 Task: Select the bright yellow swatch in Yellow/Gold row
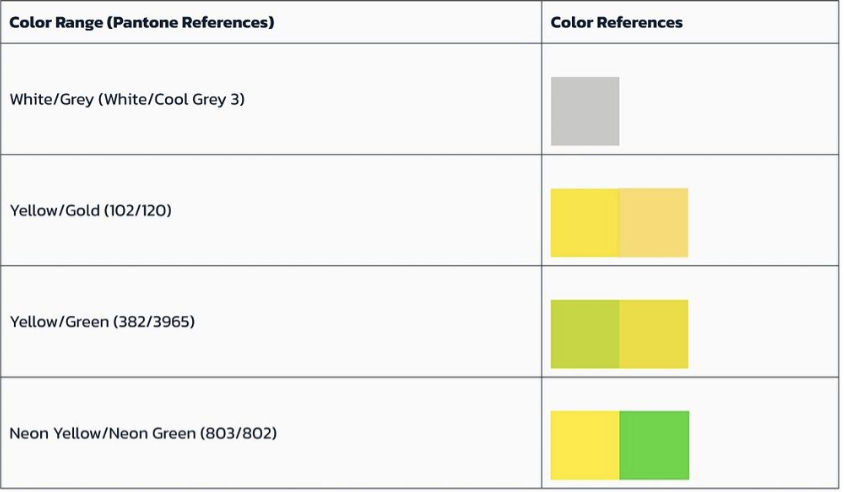point(585,222)
